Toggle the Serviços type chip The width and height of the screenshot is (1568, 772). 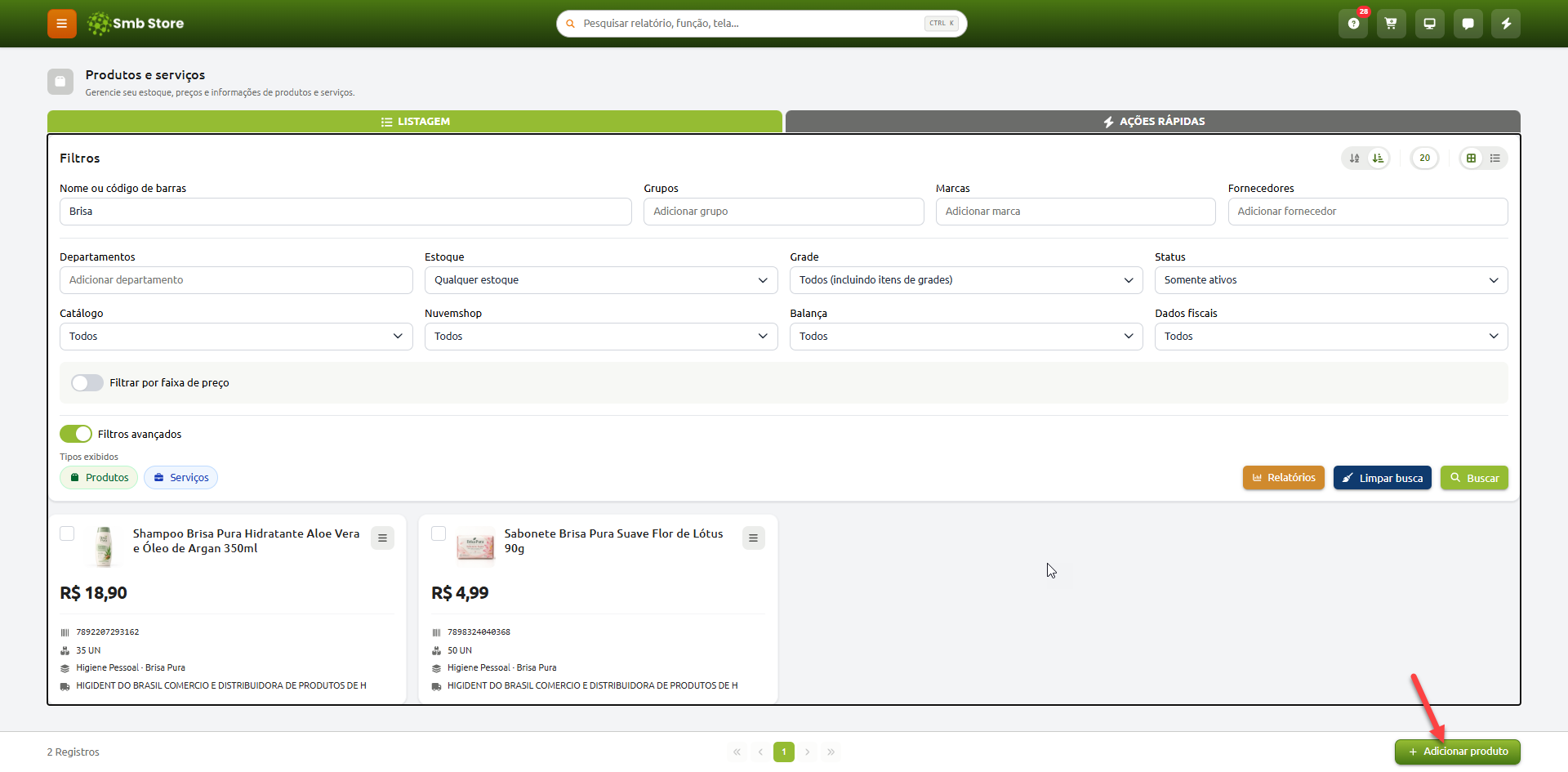pyautogui.click(x=180, y=478)
